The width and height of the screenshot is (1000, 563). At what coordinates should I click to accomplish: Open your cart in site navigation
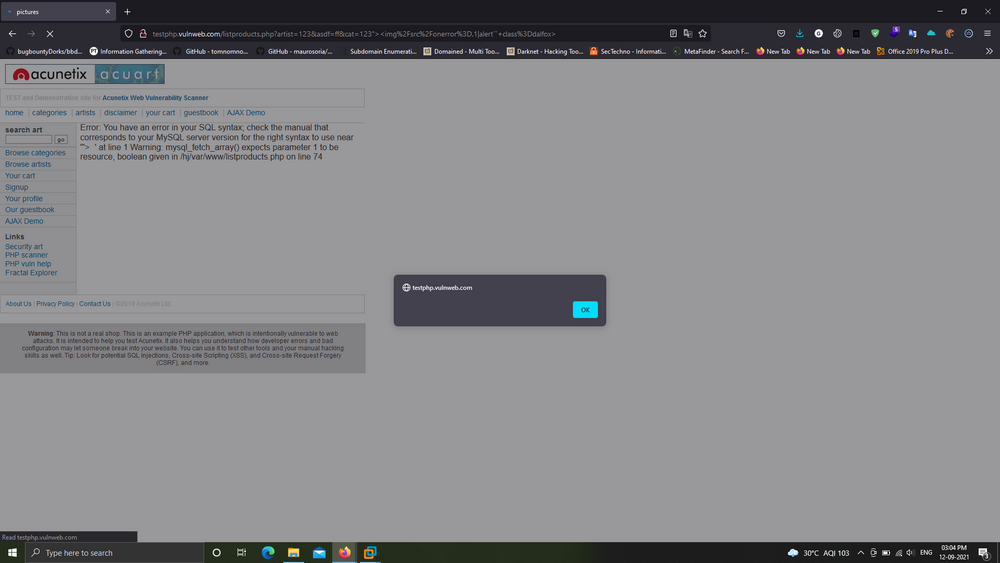160,113
